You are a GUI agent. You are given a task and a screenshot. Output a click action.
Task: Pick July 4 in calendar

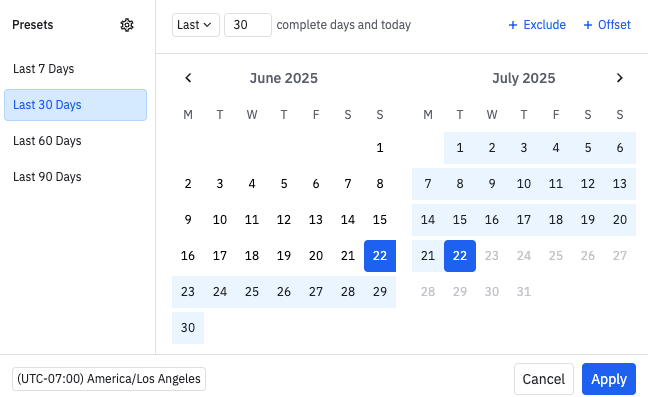[x=556, y=148]
